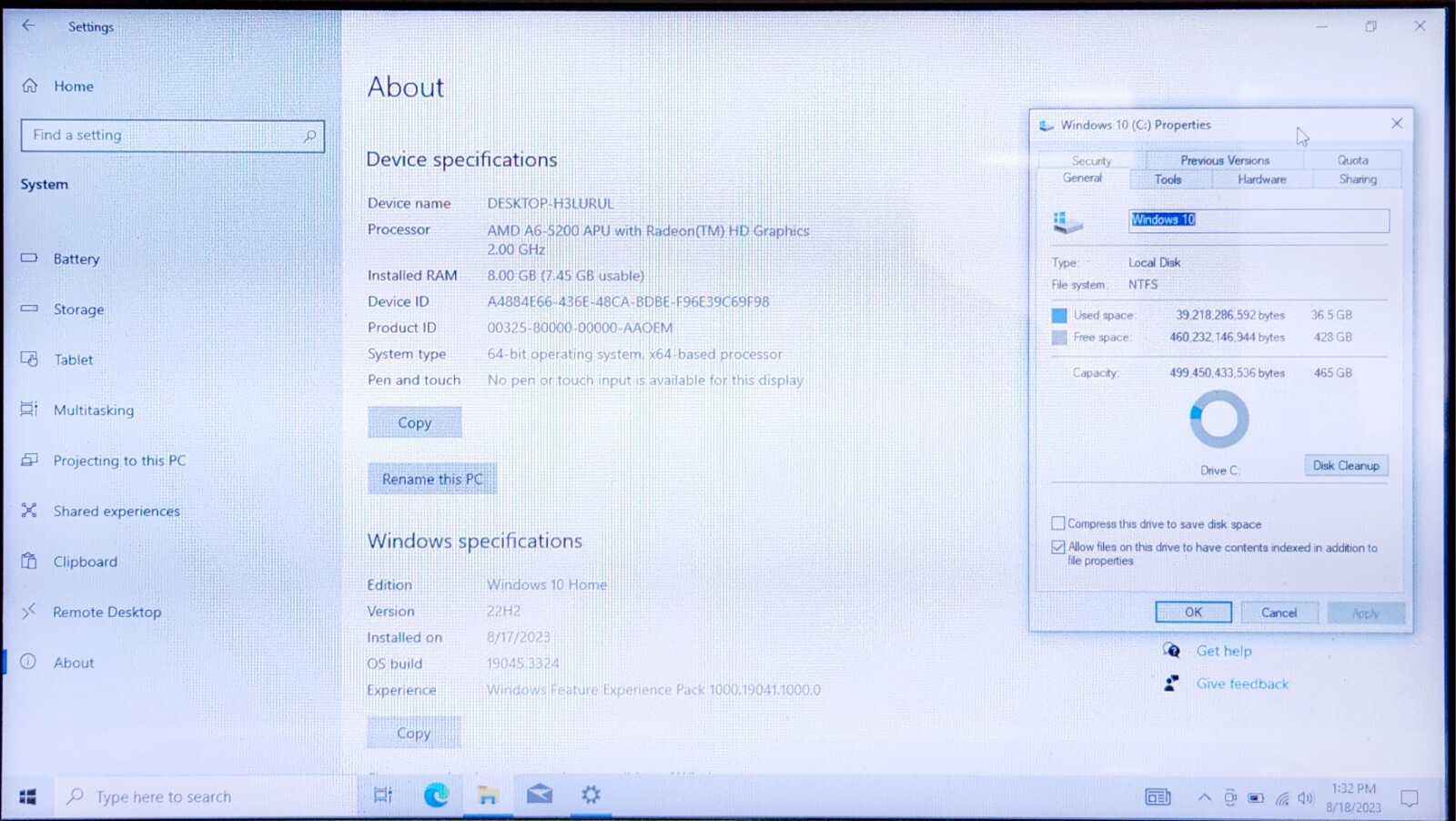
Task: Launch Microsoft Edge from taskbar
Action: 437,796
